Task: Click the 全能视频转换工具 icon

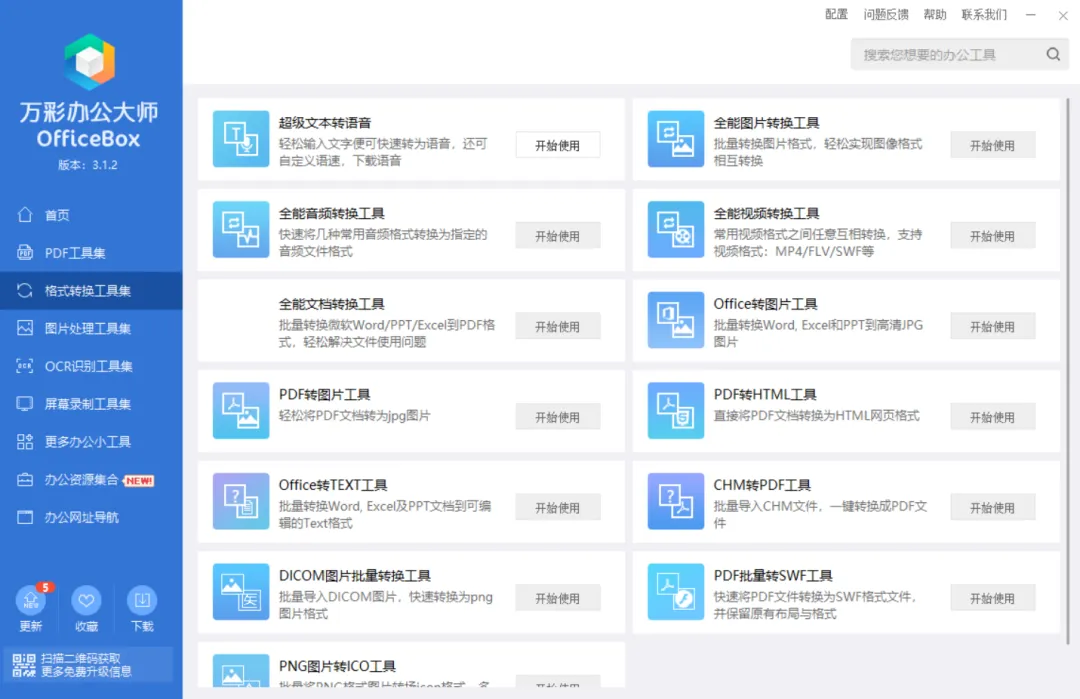Action: click(676, 229)
